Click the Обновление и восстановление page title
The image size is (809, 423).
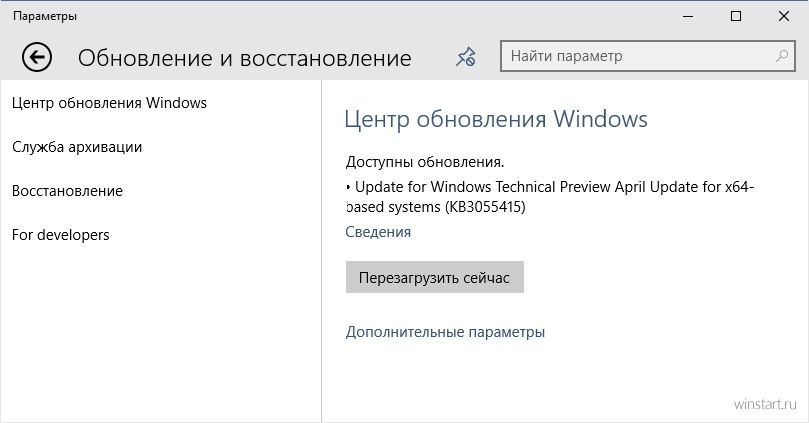coord(245,58)
